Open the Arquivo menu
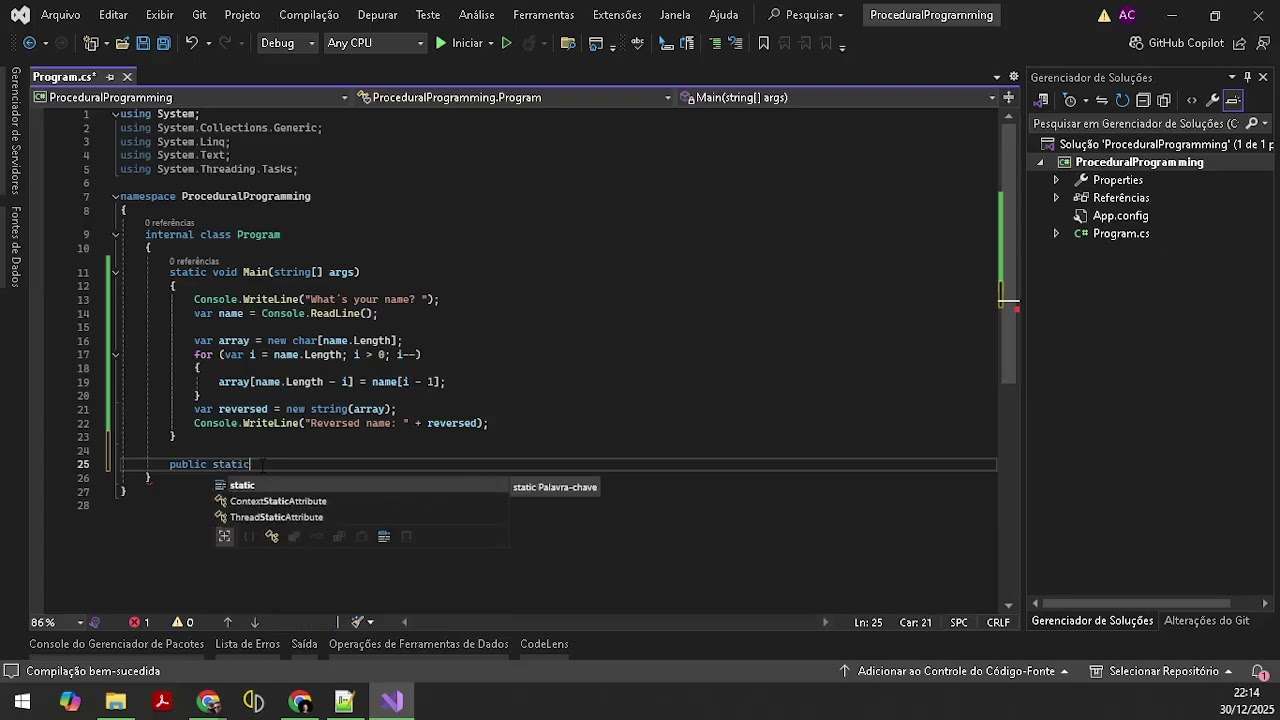The width and height of the screenshot is (1280, 720). [x=60, y=15]
